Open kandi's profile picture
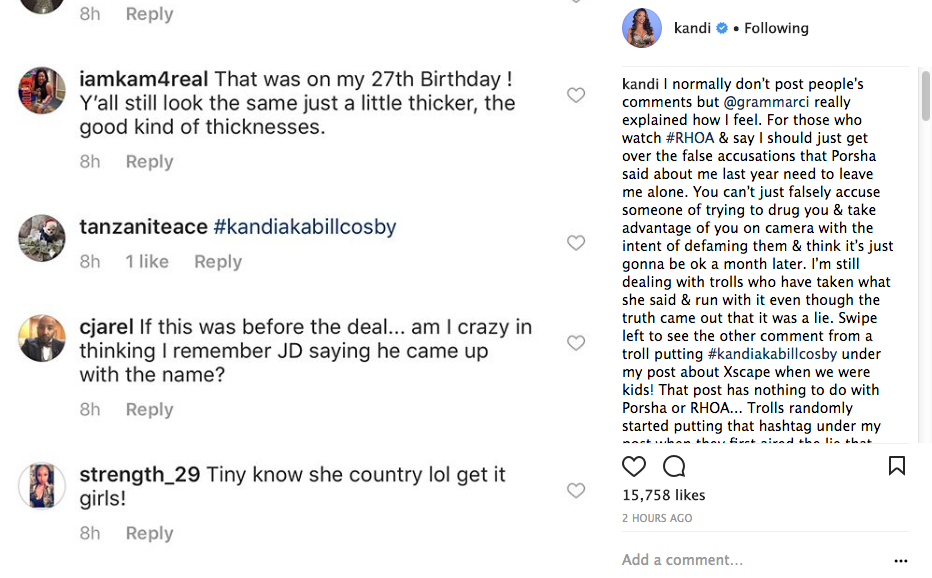932x578 pixels. coord(642,28)
